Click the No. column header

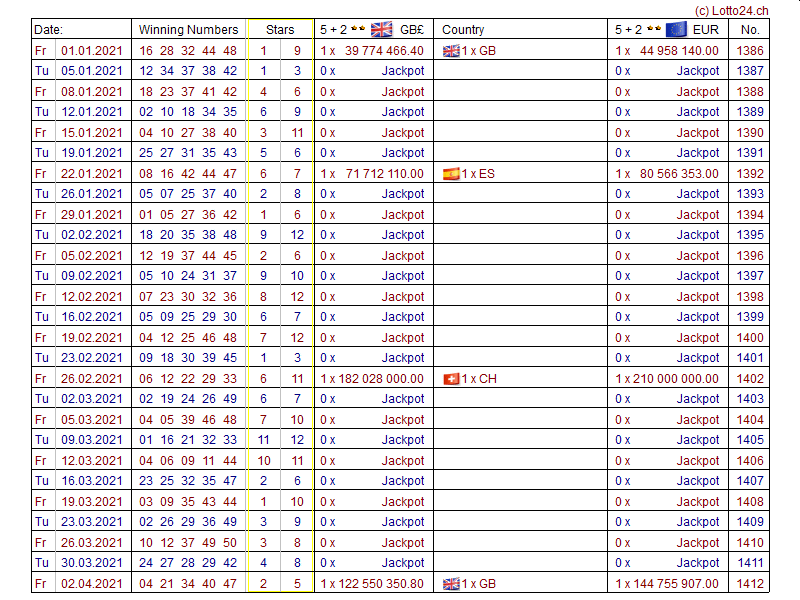coord(750,30)
